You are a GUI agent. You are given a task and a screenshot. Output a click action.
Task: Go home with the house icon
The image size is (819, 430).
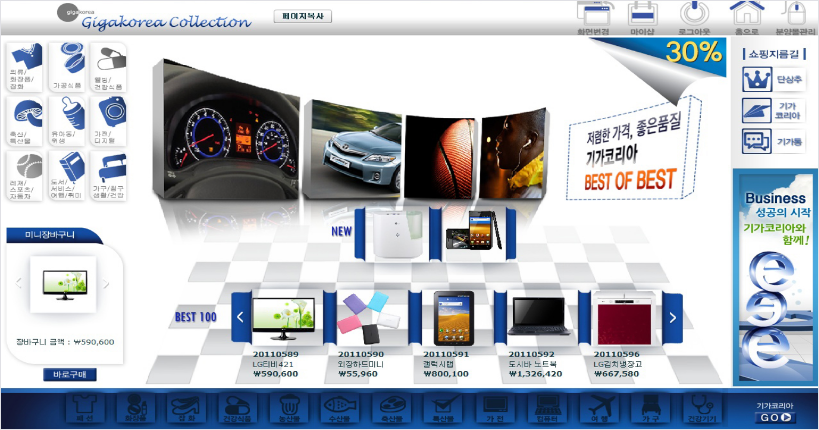click(x=747, y=18)
